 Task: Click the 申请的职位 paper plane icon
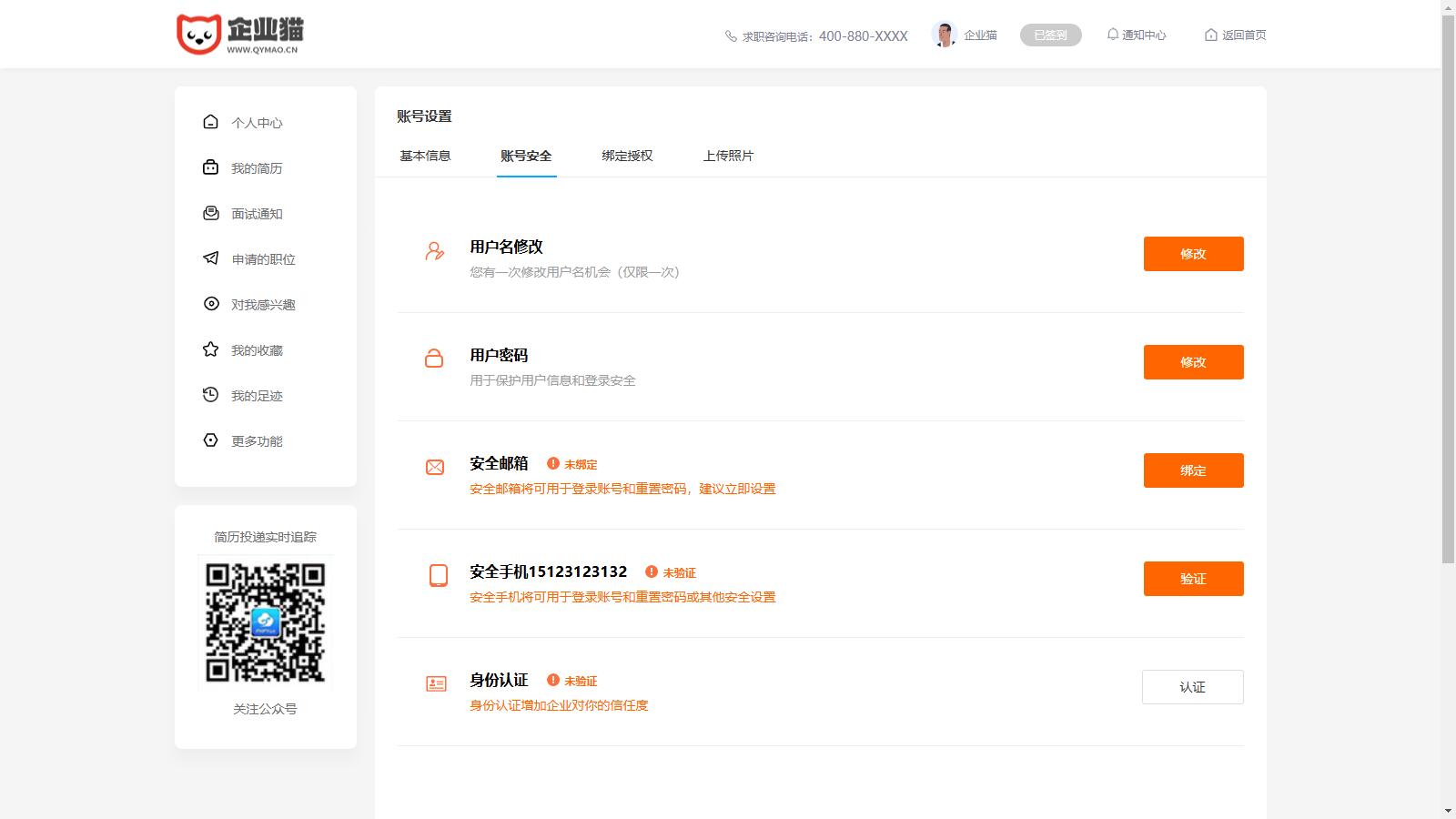pos(211,258)
